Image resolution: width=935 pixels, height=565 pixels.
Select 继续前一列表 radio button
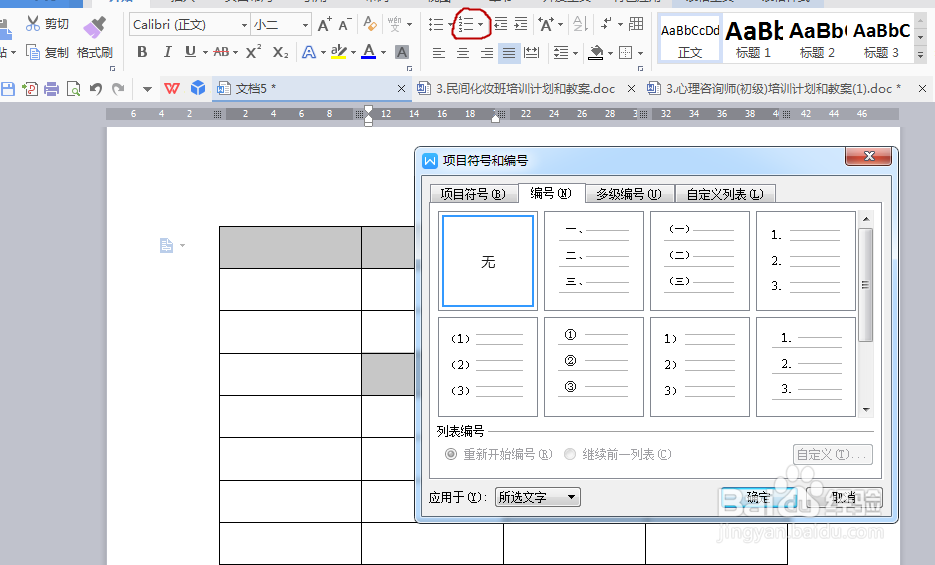pos(570,454)
